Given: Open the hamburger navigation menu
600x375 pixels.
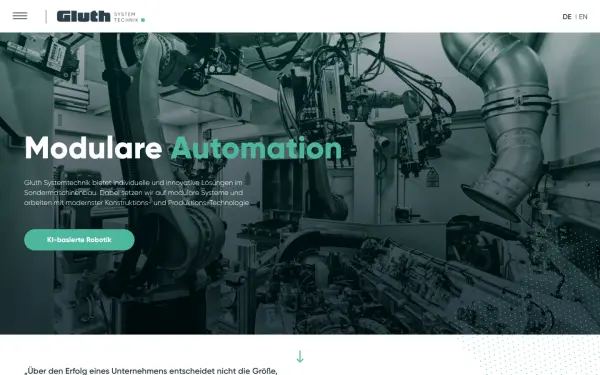Looking at the screenshot, I should 20,16.
